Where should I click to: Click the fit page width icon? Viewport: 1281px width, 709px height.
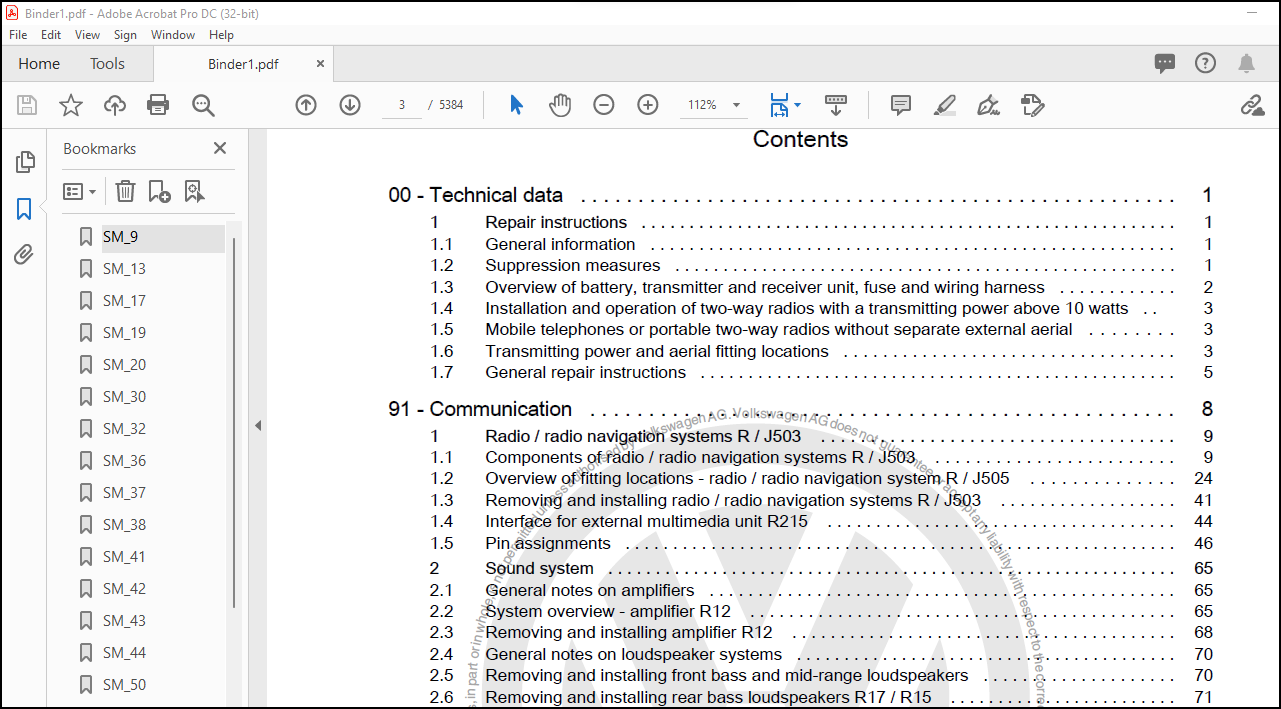[779, 105]
